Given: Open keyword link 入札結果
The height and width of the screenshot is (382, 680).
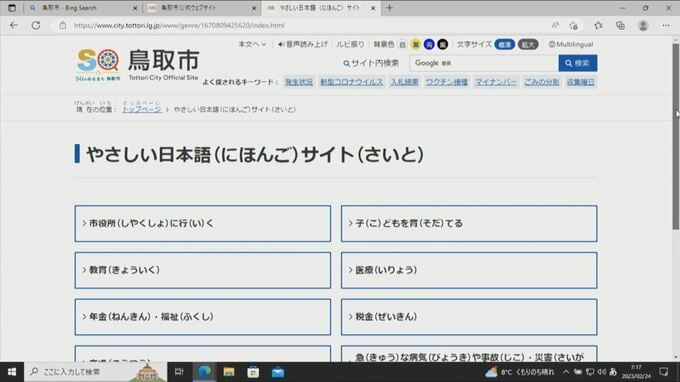Looking at the screenshot, I should click(x=404, y=82).
